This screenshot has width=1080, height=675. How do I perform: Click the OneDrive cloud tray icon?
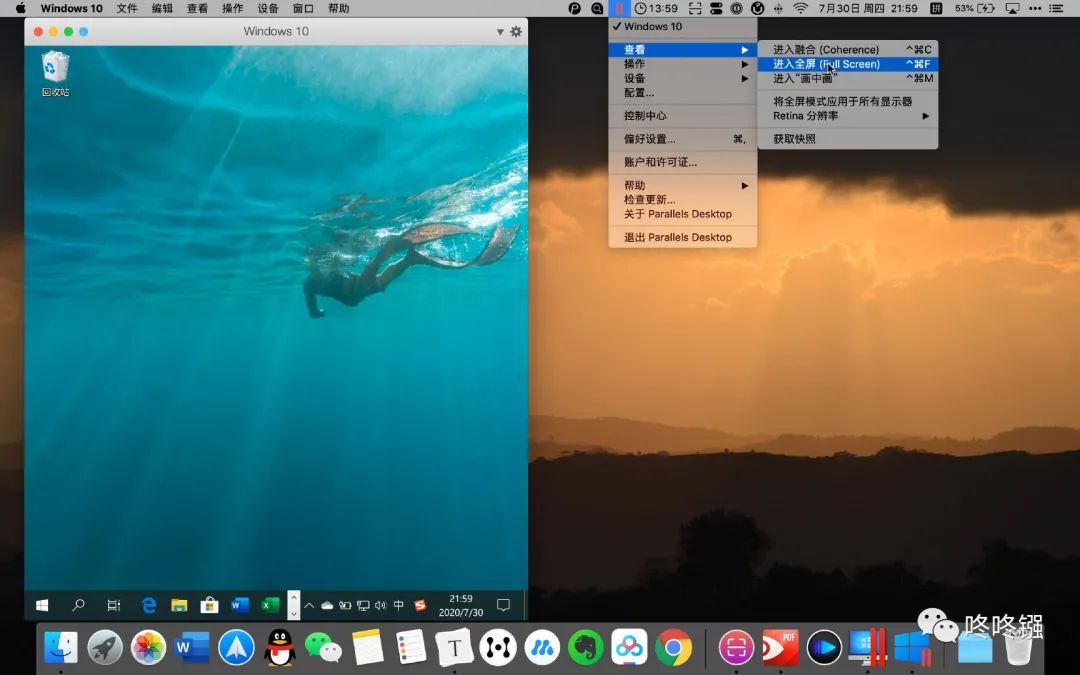tap(327, 605)
